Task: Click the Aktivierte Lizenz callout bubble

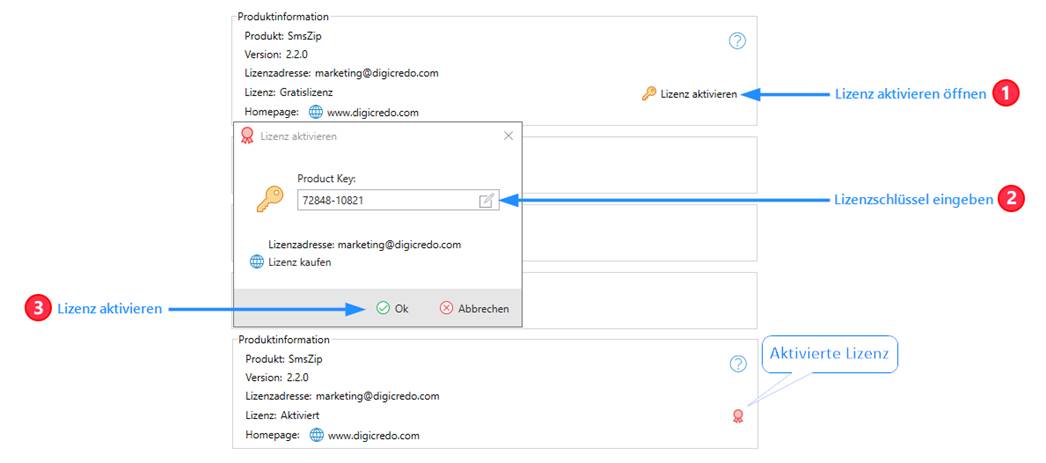Action: [829, 353]
